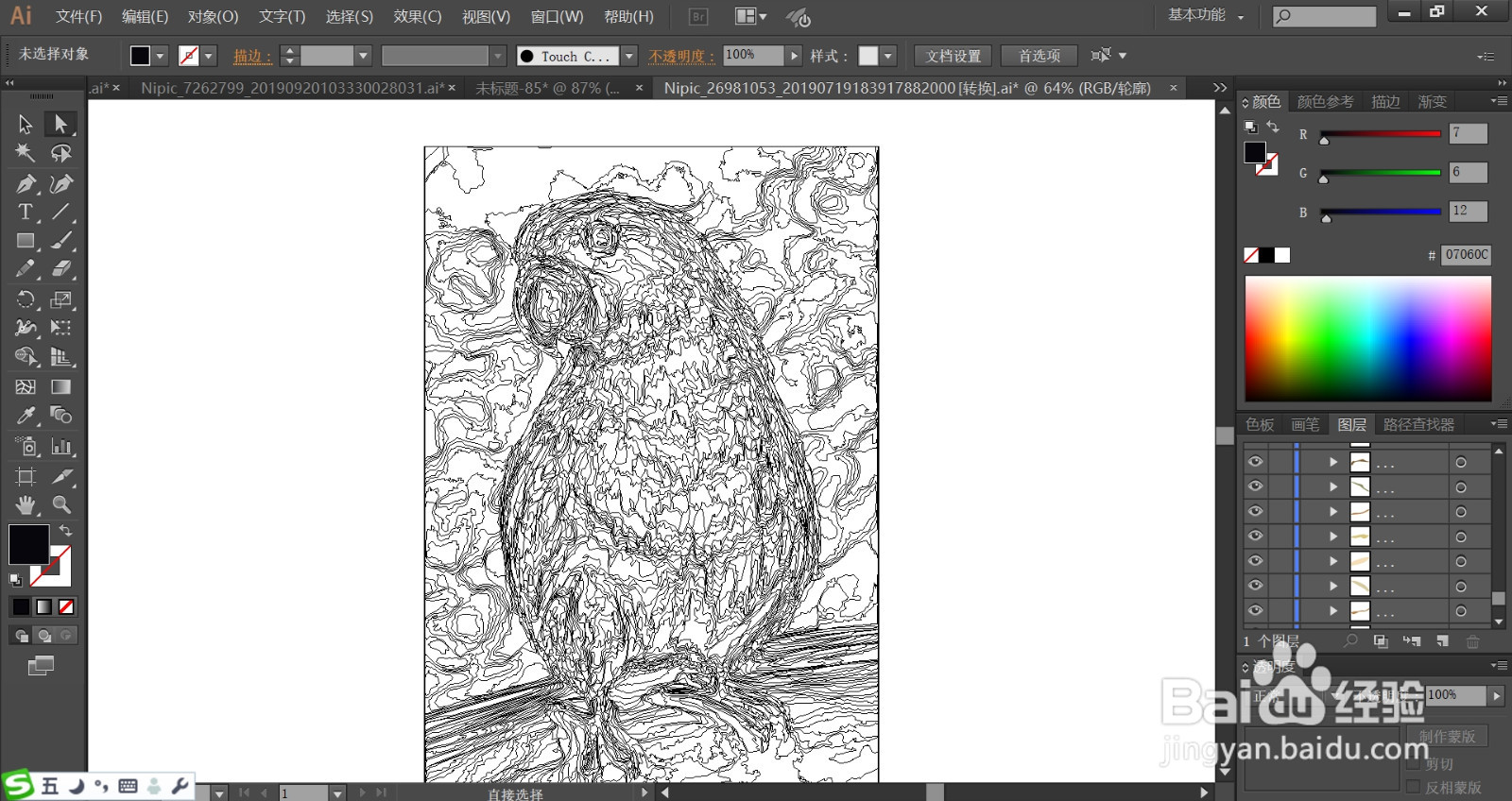
Task: Select the Pencil tool
Action: click(26, 269)
